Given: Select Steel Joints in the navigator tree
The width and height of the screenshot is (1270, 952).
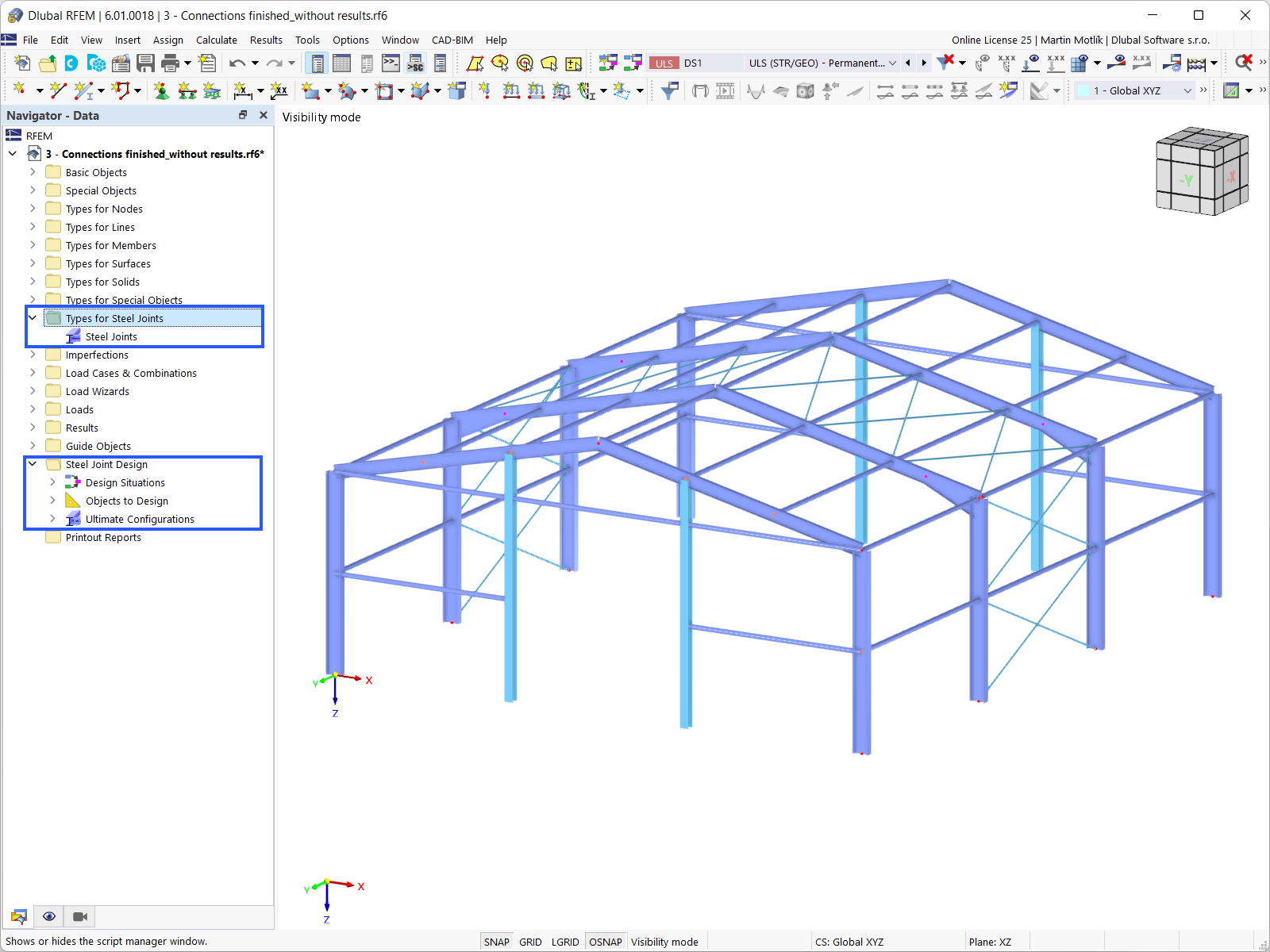Looking at the screenshot, I should pyautogui.click(x=112, y=336).
